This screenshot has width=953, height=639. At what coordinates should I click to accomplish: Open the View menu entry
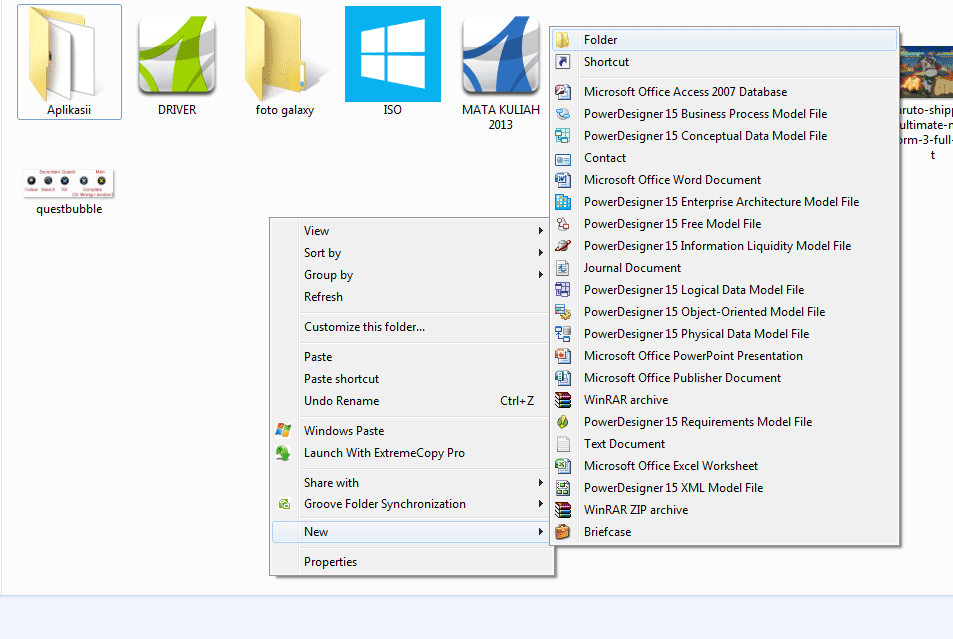pyautogui.click(x=411, y=231)
